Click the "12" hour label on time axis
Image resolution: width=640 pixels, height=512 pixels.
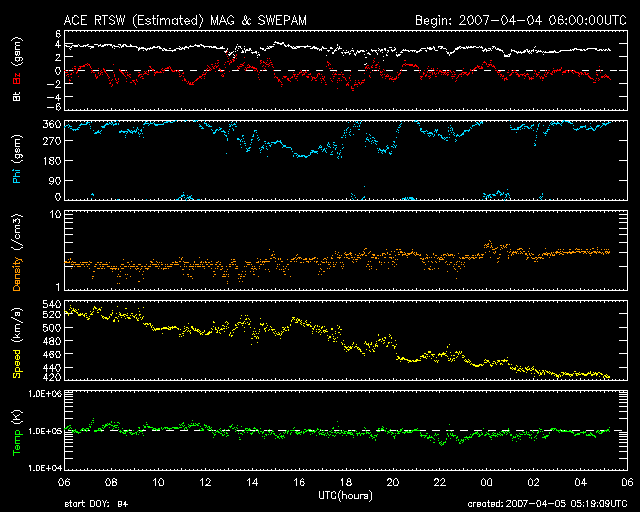tap(205, 483)
